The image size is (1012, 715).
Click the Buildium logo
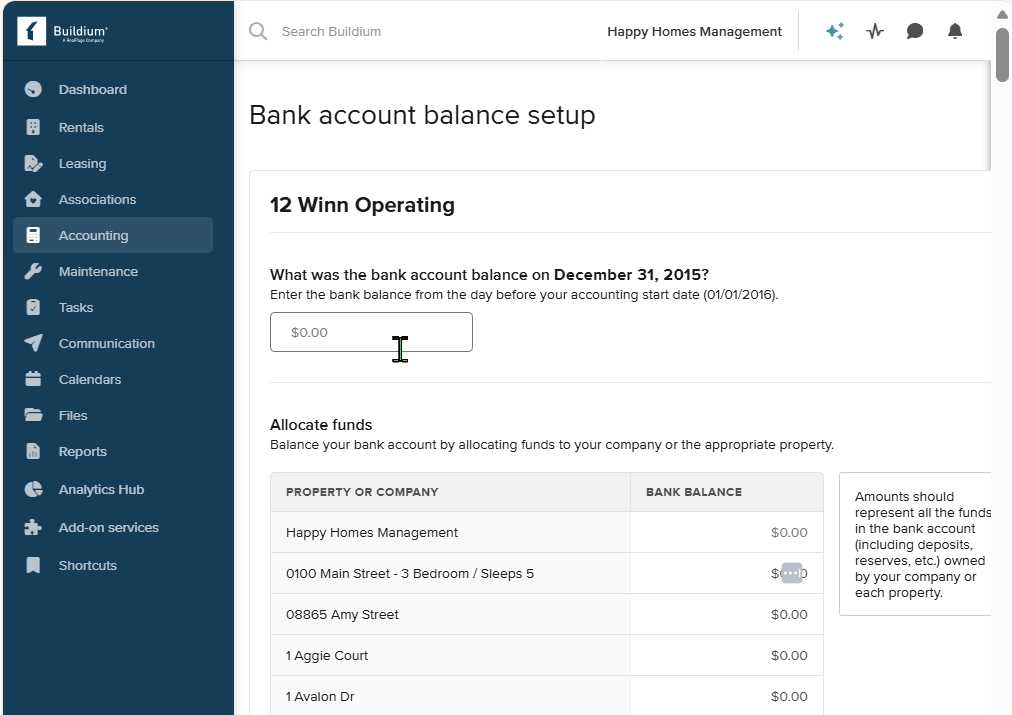click(63, 31)
